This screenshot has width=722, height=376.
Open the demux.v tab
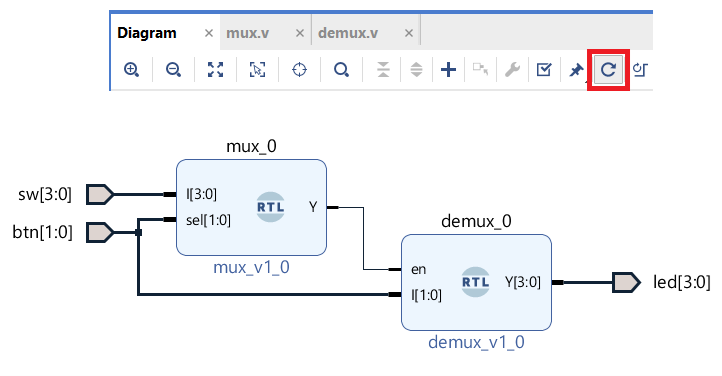point(348,33)
